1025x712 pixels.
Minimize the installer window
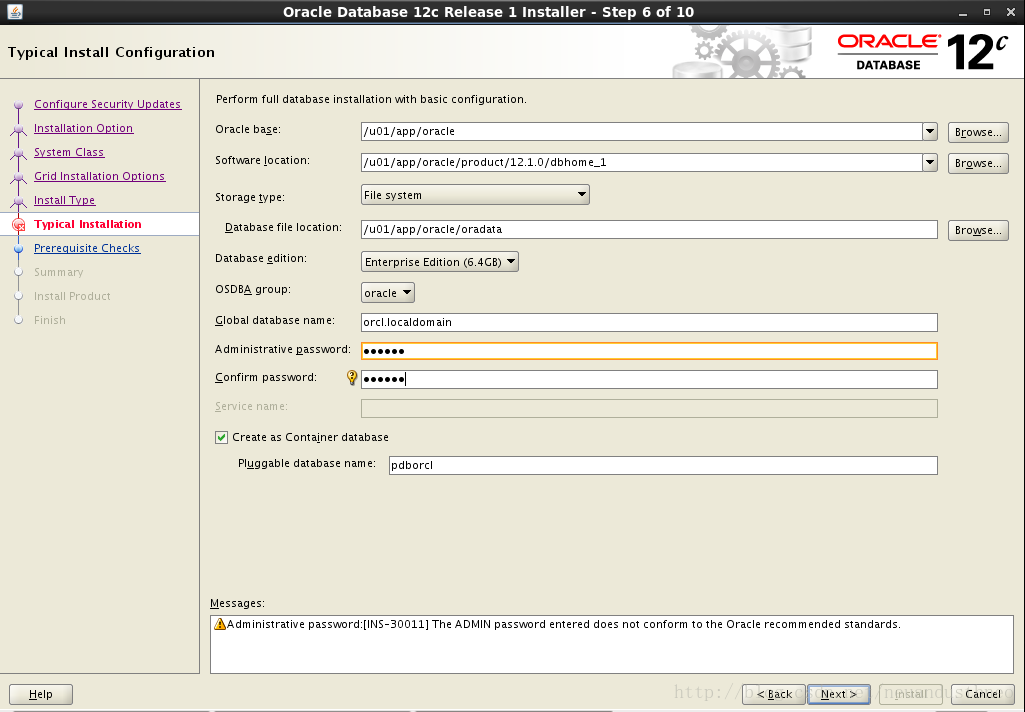[x=963, y=12]
